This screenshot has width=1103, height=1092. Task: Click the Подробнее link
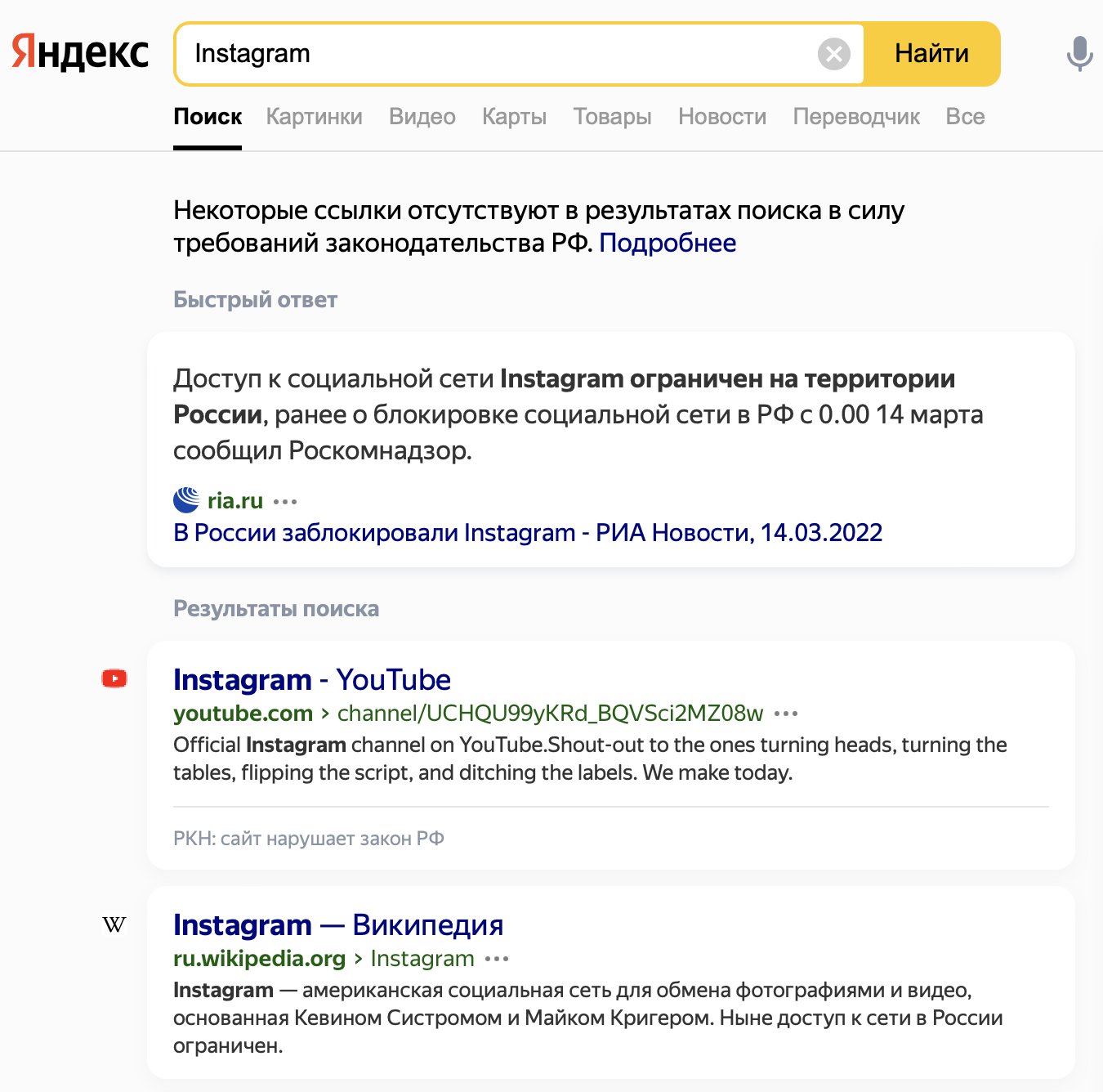668,243
